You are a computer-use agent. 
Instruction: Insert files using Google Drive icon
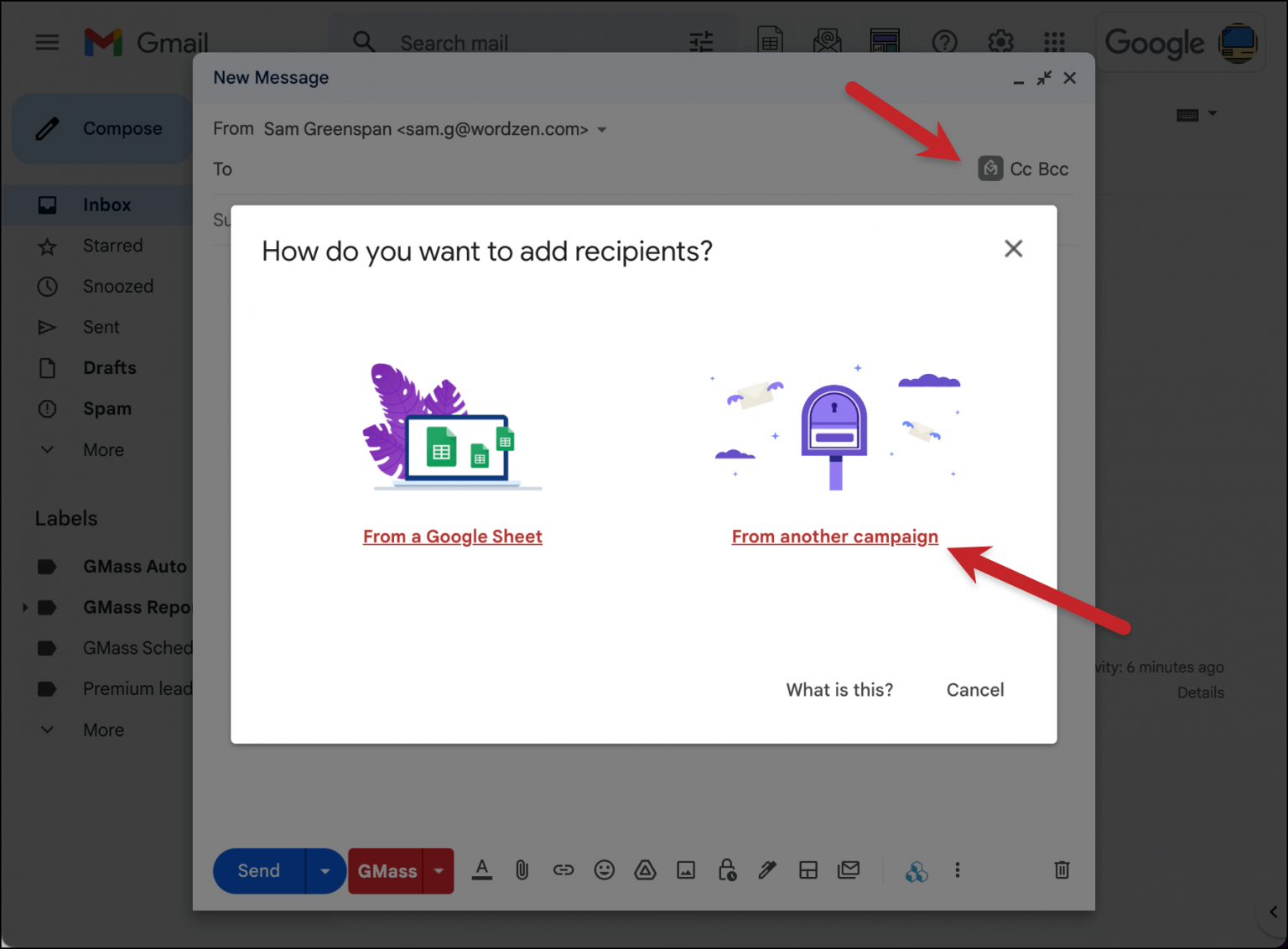(645, 870)
